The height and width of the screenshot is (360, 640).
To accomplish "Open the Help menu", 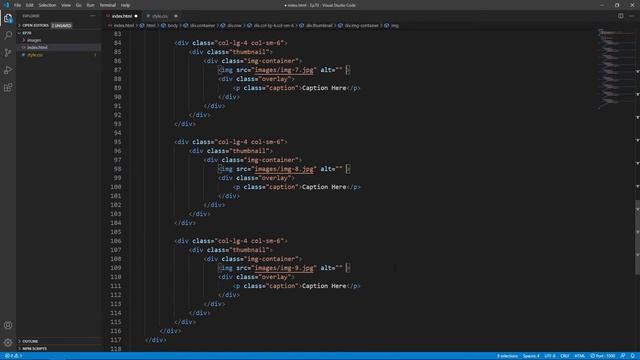I will [125, 5].
